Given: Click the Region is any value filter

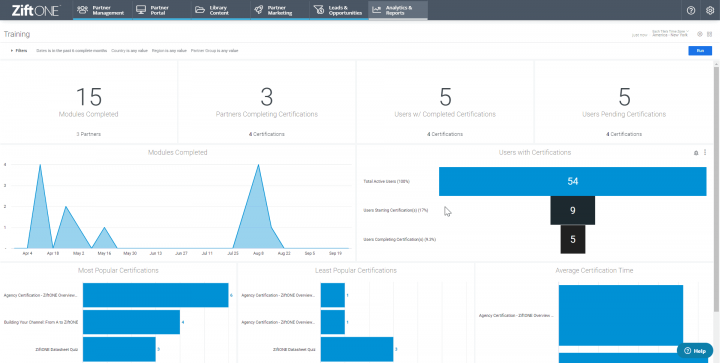Looking at the screenshot, I should tap(169, 50).
